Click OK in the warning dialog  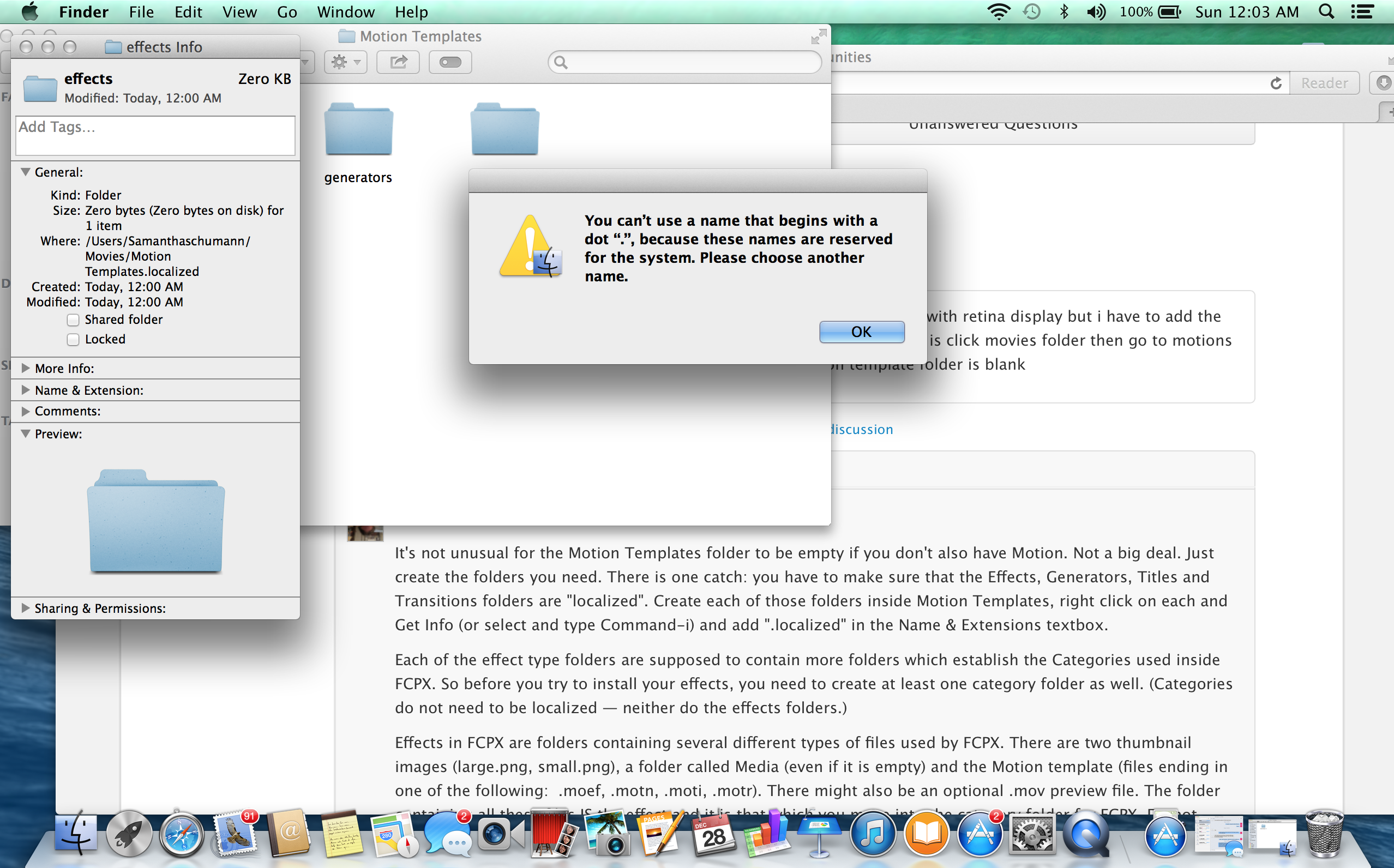click(x=861, y=332)
